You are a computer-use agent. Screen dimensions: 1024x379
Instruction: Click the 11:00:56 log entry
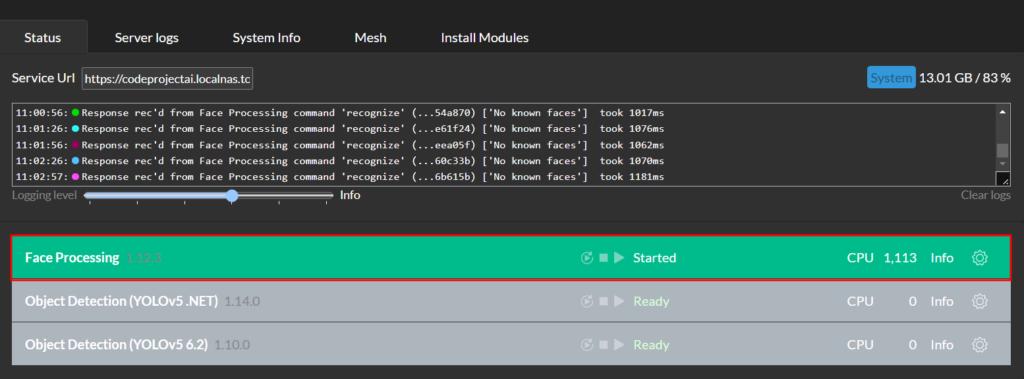(340, 112)
